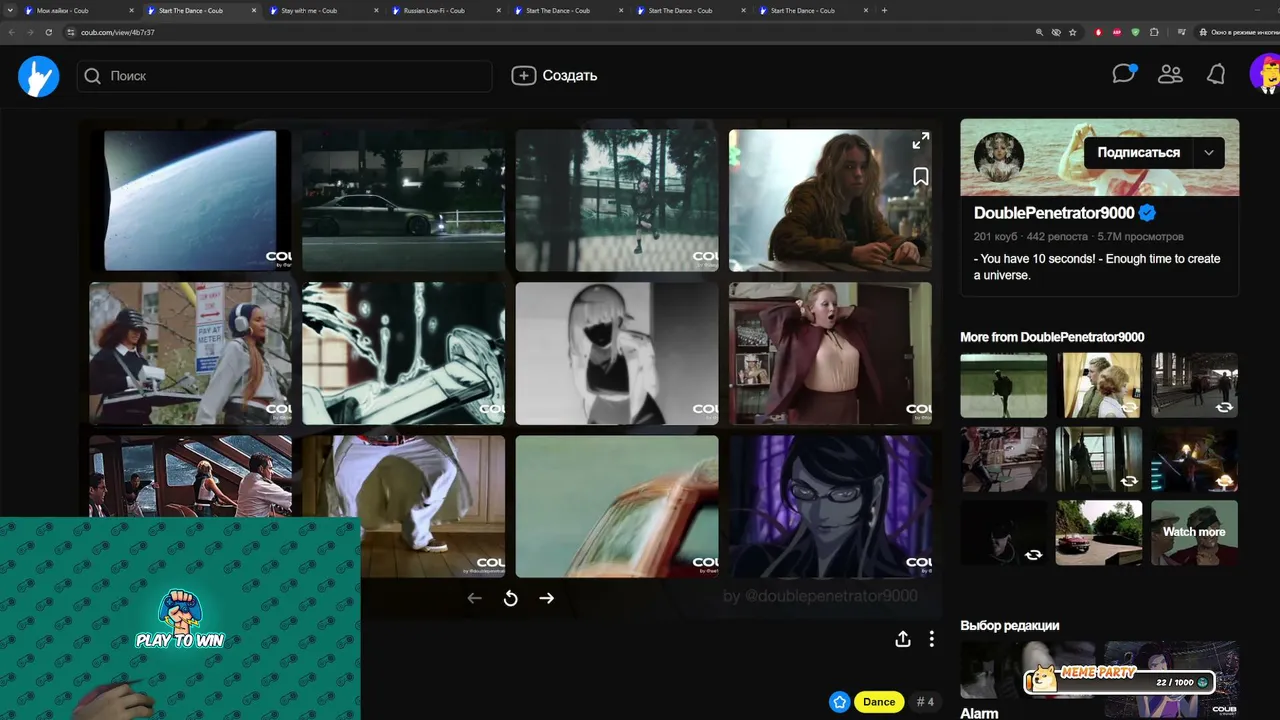Open the Coub home logo

39,76
